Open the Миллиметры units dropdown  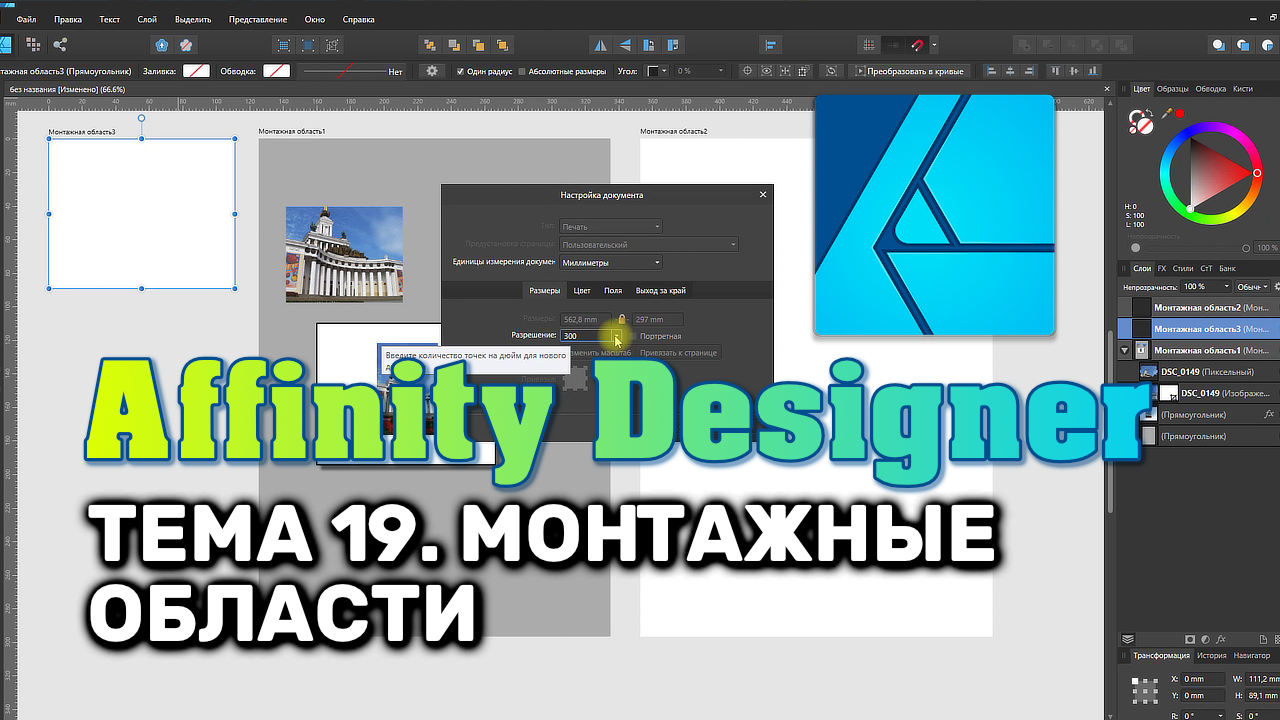610,263
